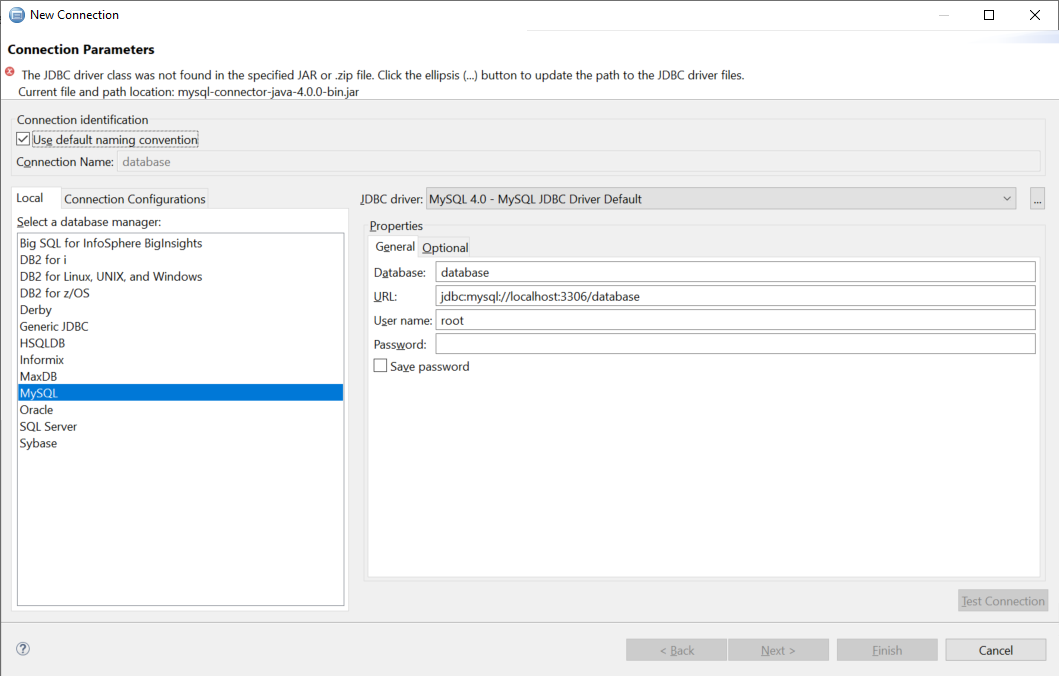Open the Connection Configurations tab
1059x676 pixels.
coord(134,198)
